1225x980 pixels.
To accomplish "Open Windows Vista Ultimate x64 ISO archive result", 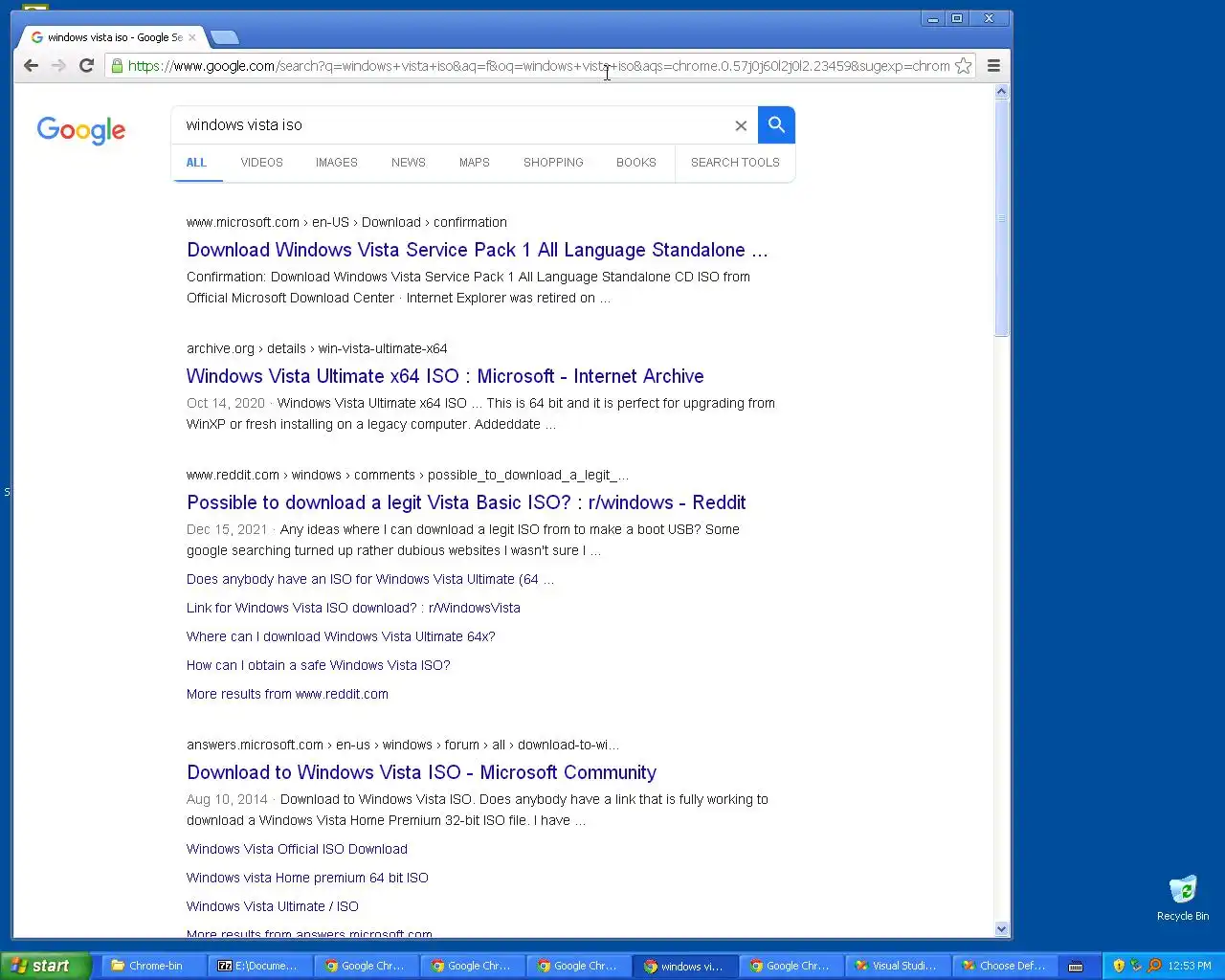I will 445,376.
